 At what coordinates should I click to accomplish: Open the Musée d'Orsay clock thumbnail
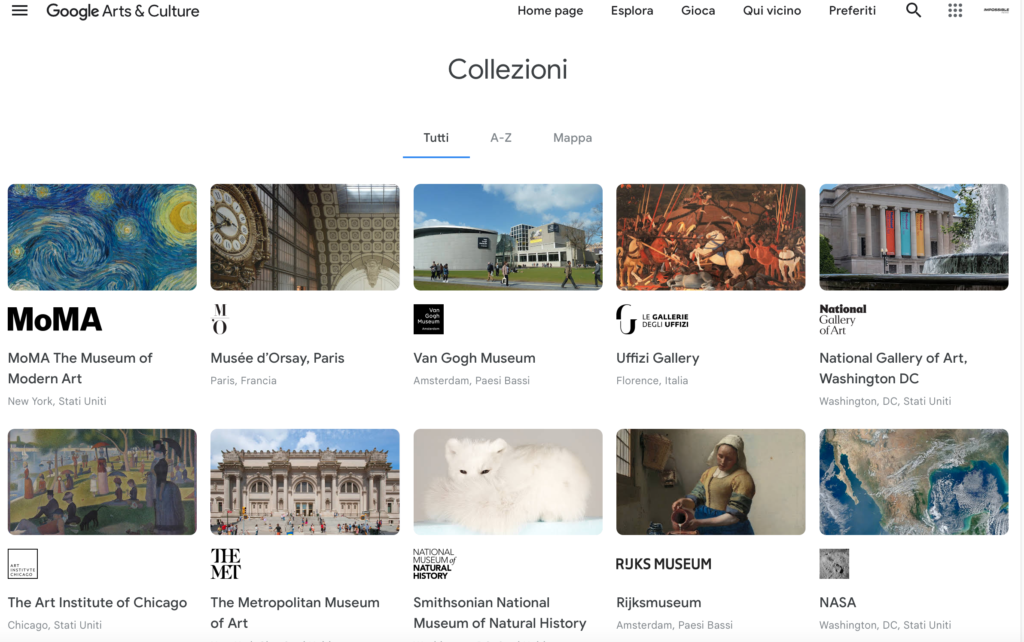coord(305,237)
